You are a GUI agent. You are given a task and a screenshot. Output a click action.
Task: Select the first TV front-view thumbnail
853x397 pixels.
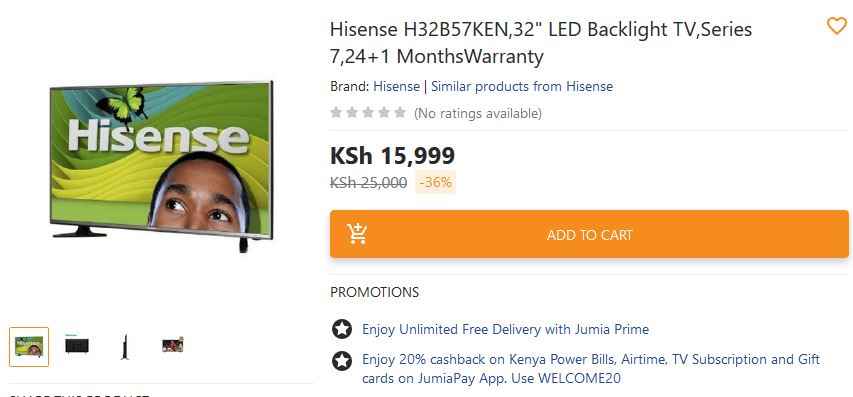29,346
